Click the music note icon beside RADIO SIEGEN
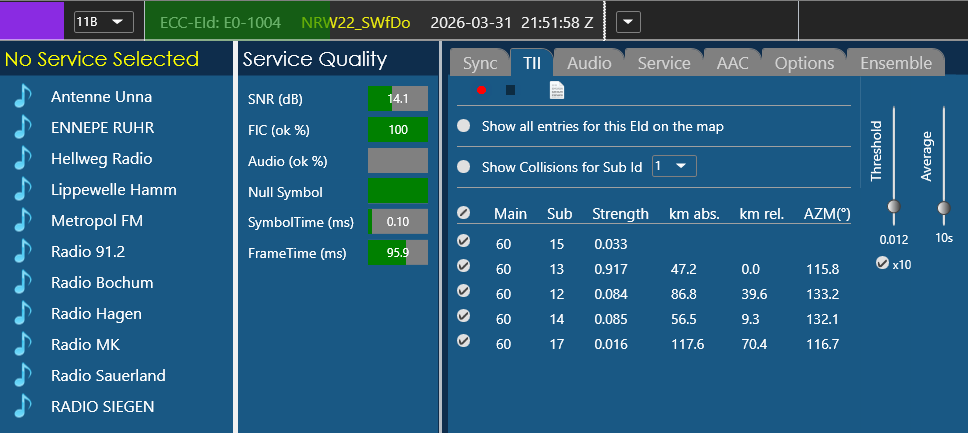Image resolution: width=968 pixels, height=433 pixels. tap(23, 407)
